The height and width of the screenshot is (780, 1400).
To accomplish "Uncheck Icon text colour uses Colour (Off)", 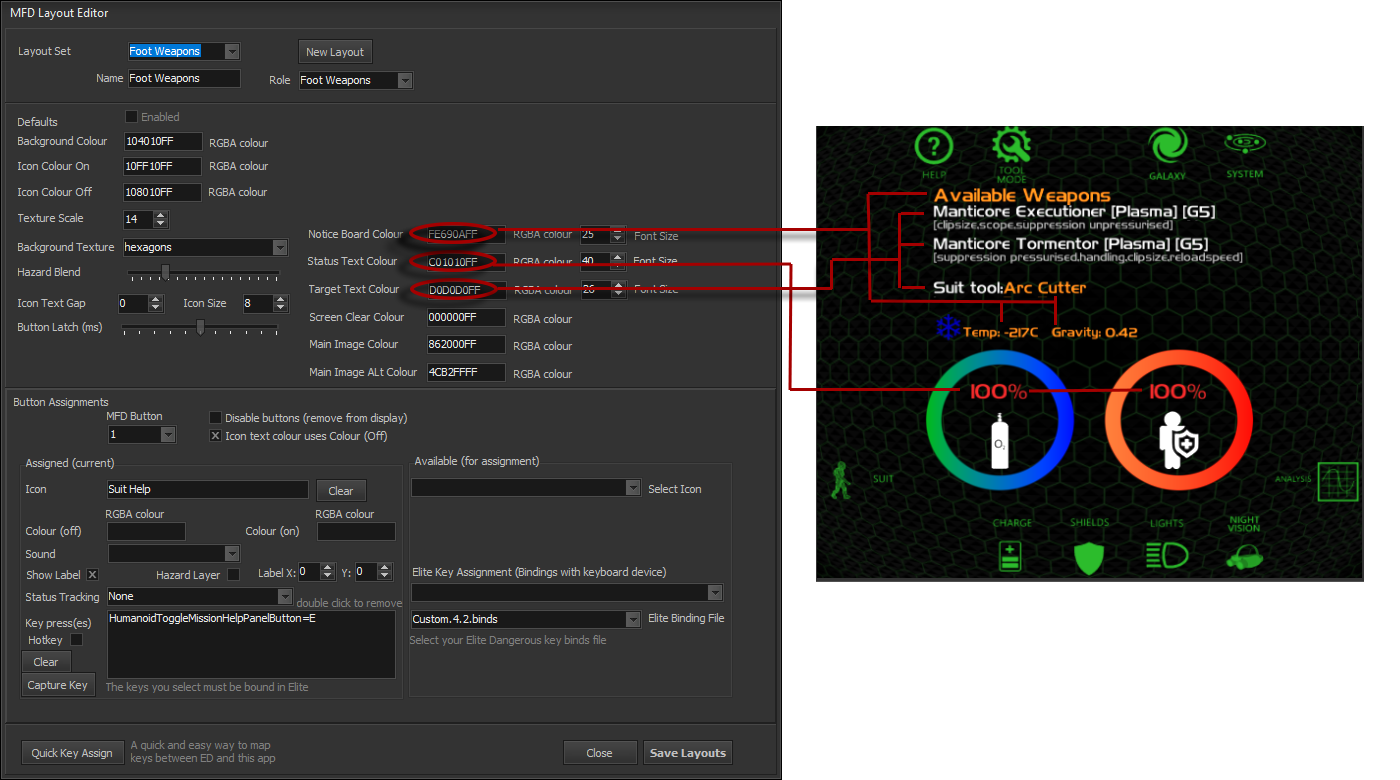I will [x=215, y=436].
